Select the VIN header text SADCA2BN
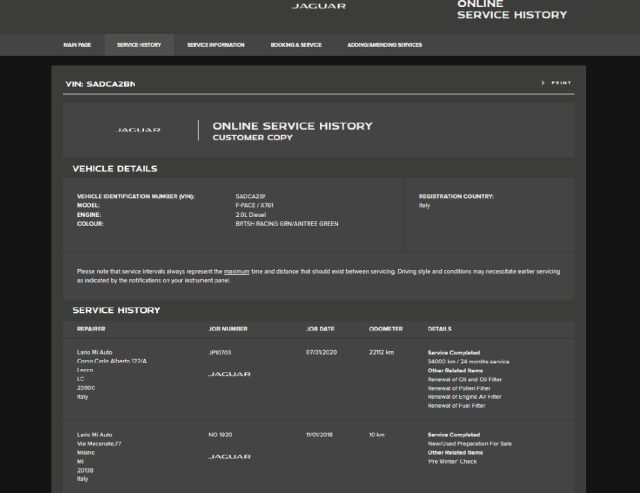This screenshot has width=640, height=493. (111, 84)
